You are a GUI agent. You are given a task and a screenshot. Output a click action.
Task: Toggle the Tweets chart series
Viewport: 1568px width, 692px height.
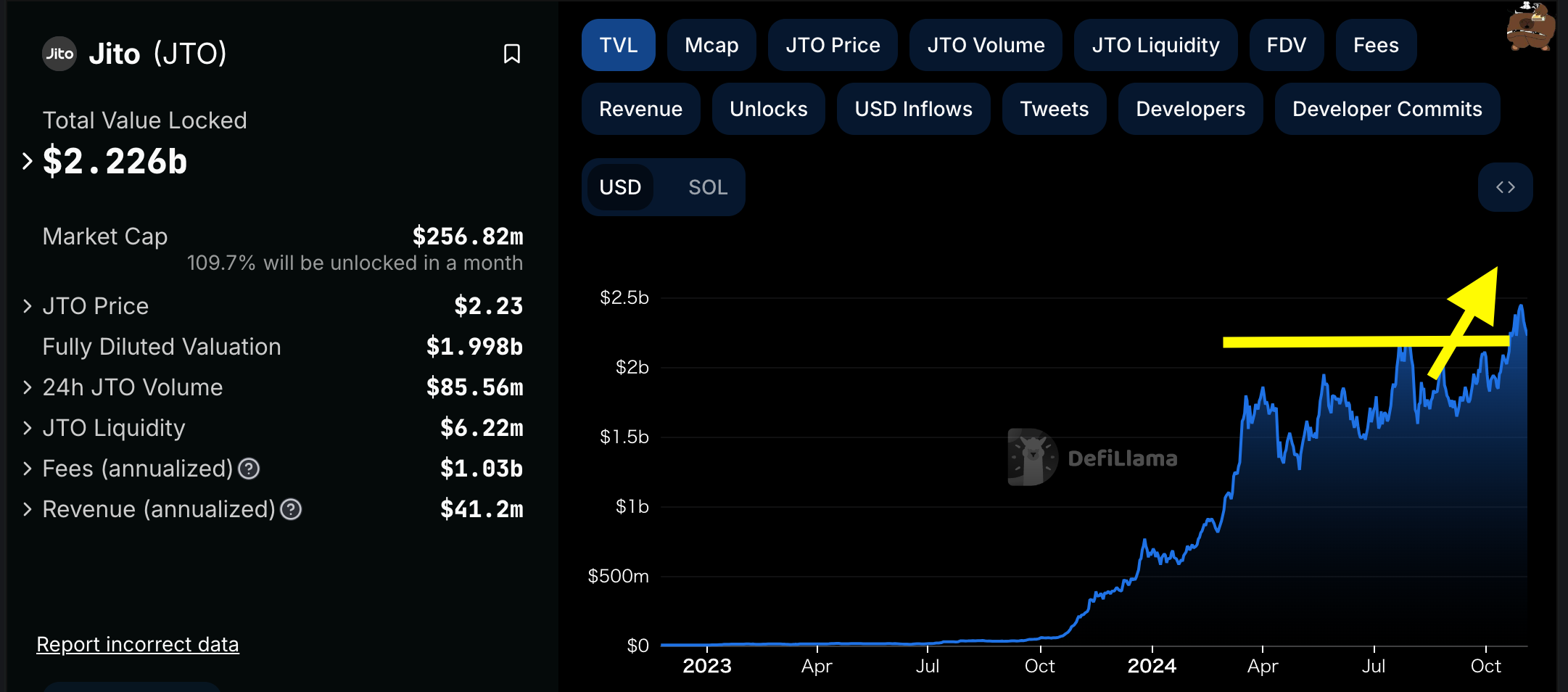pos(1054,109)
